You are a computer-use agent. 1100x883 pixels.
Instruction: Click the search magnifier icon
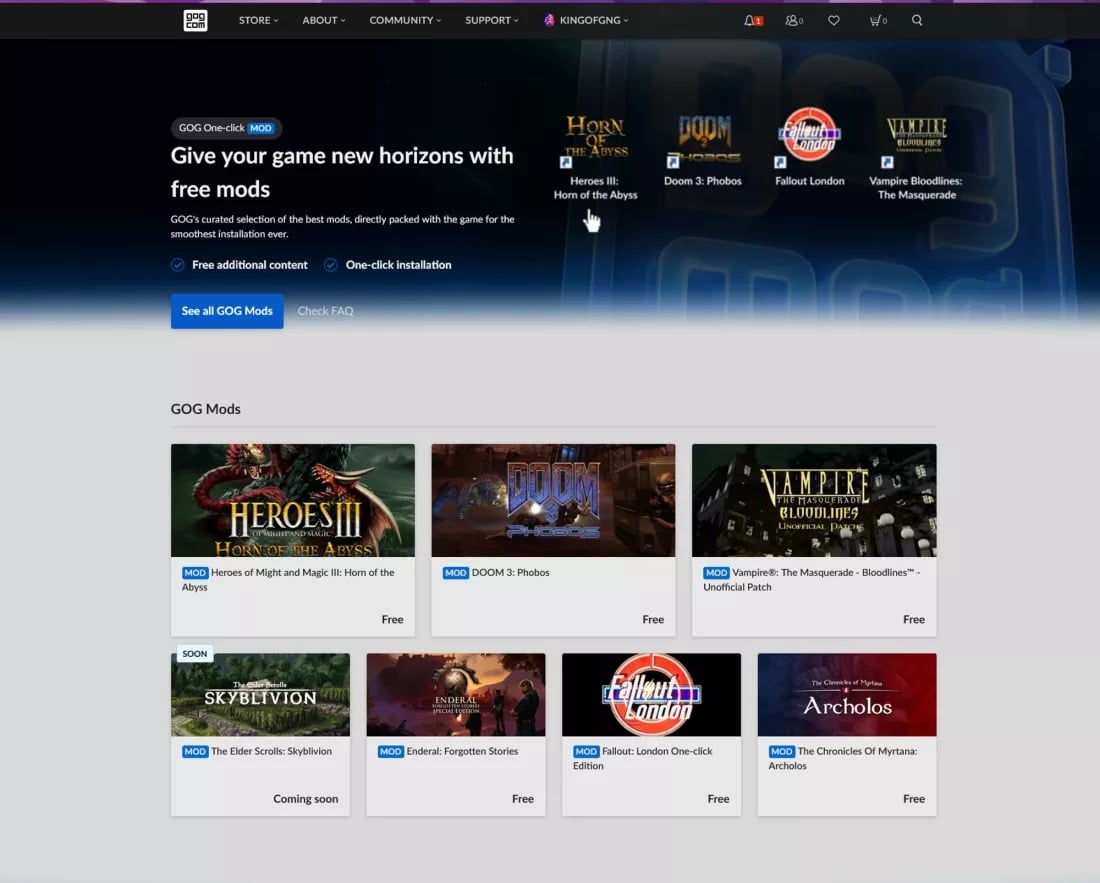coord(917,20)
